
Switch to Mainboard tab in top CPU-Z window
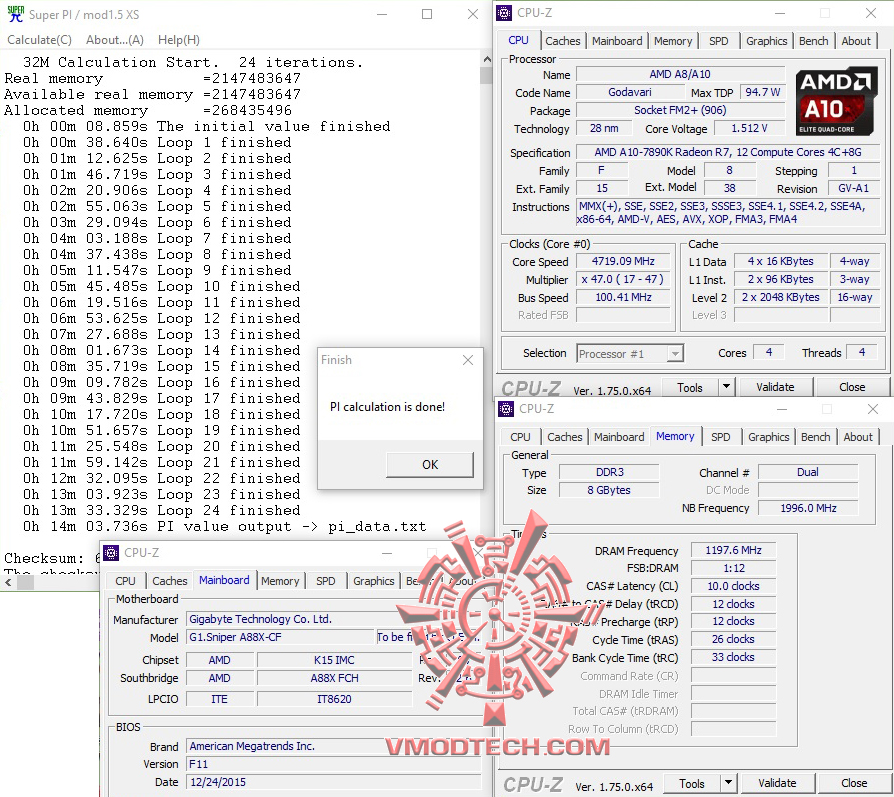(x=617, y=41)
